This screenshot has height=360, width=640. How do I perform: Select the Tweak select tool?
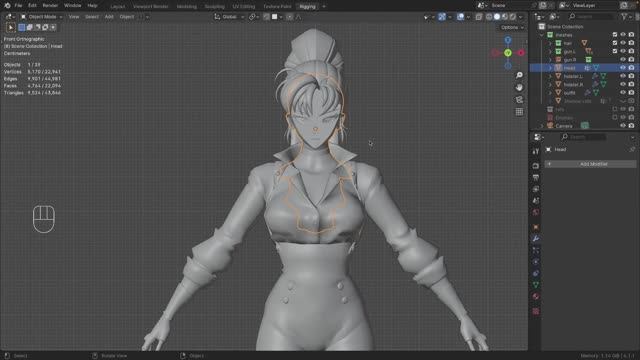click(11, 27)
